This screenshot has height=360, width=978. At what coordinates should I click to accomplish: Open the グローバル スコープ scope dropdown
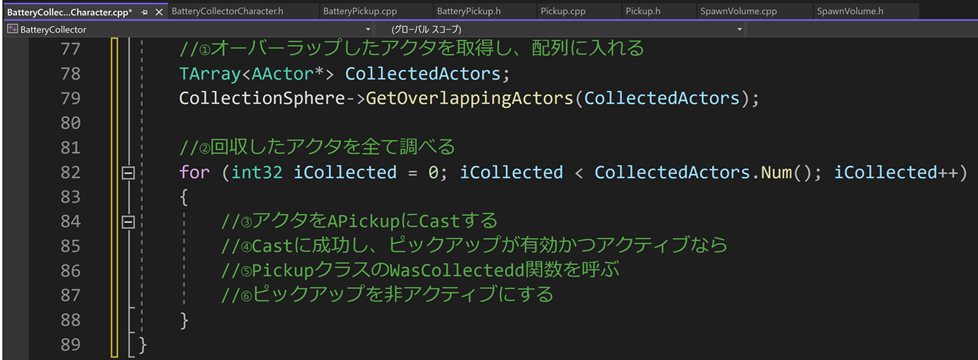(x=740, y=29)
